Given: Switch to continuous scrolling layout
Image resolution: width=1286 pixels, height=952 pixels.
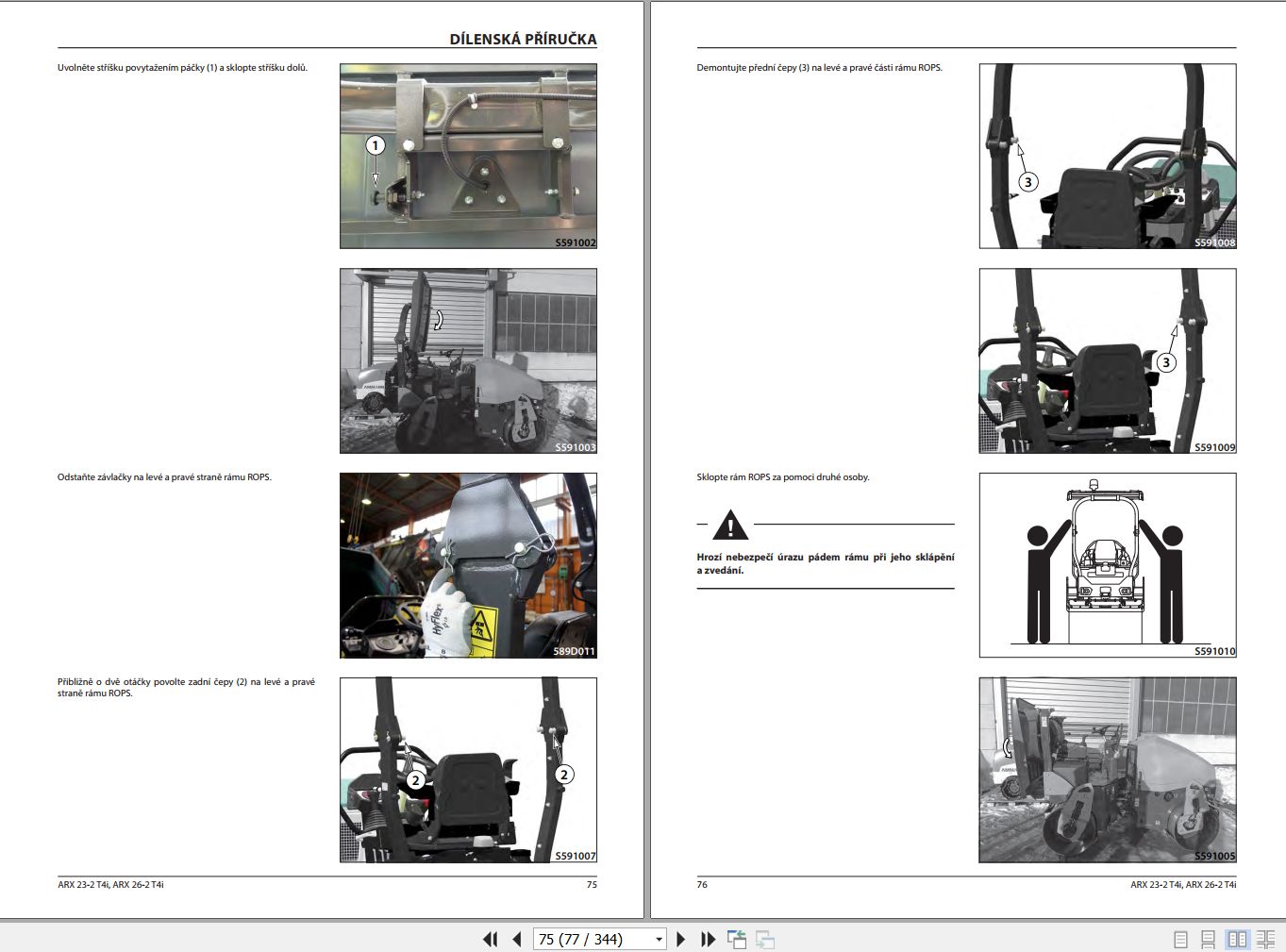Looking at the screenshot, I should coord(1208,939).
